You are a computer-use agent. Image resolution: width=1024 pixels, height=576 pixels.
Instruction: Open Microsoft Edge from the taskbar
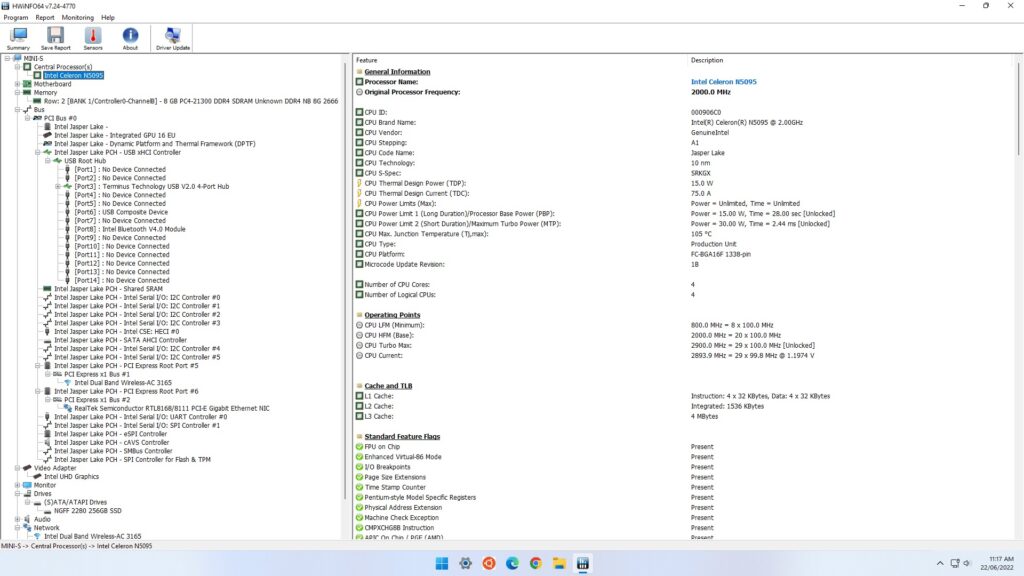pyautogui.click(x=512, y=563)
